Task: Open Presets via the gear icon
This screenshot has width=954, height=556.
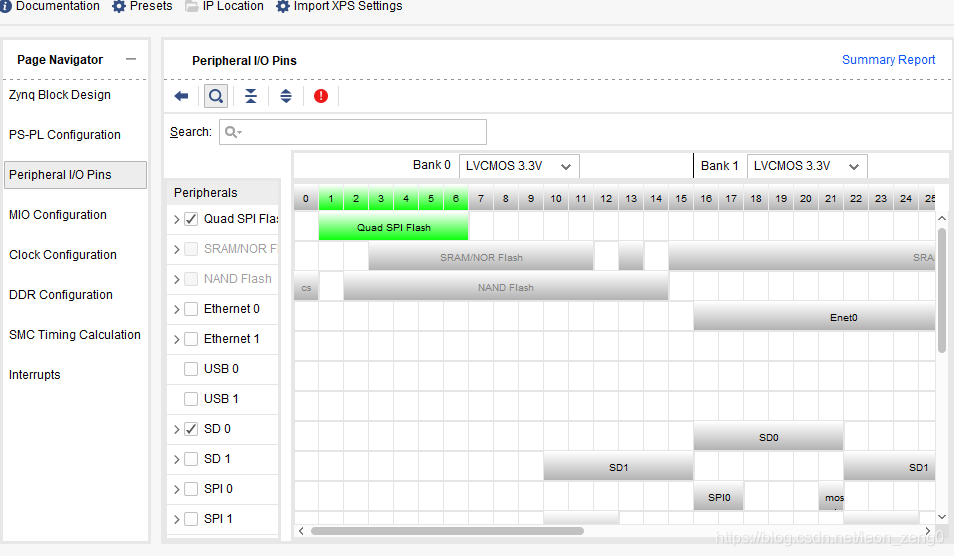Action: 120,6
